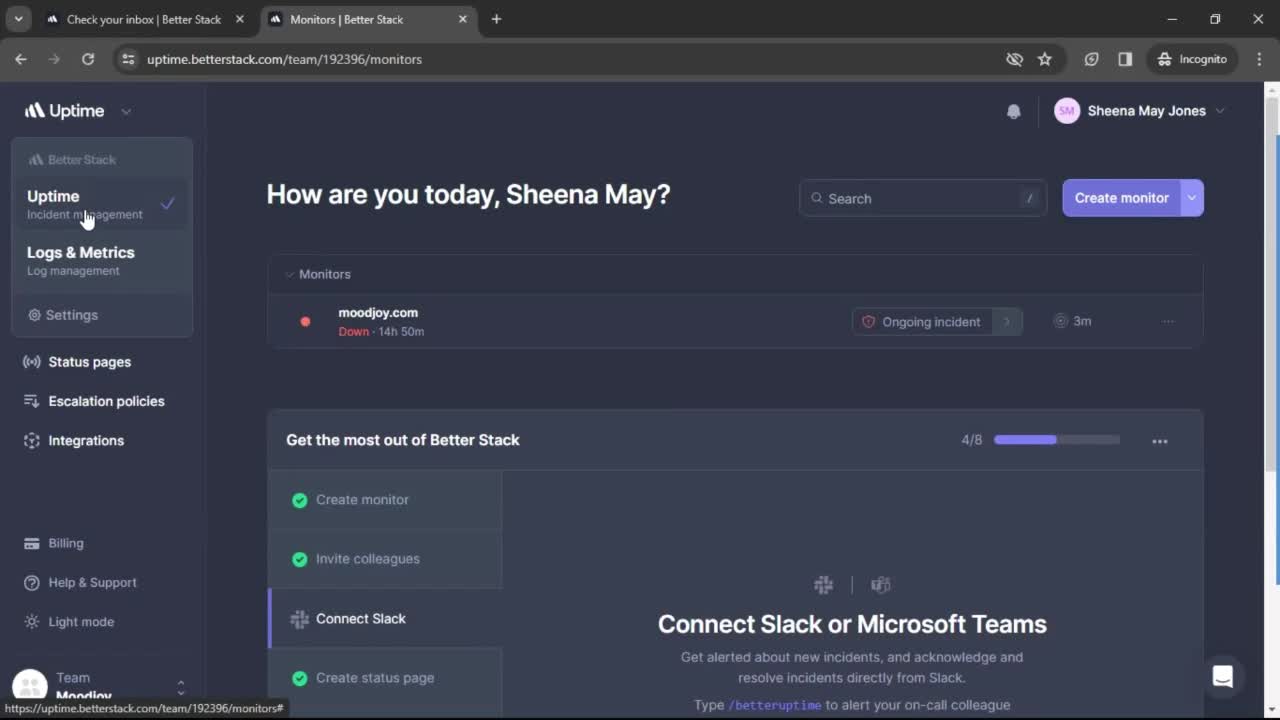Open Integrations in sidebar
This screenshot has height=720, width=1280.
tap(86, 440)
